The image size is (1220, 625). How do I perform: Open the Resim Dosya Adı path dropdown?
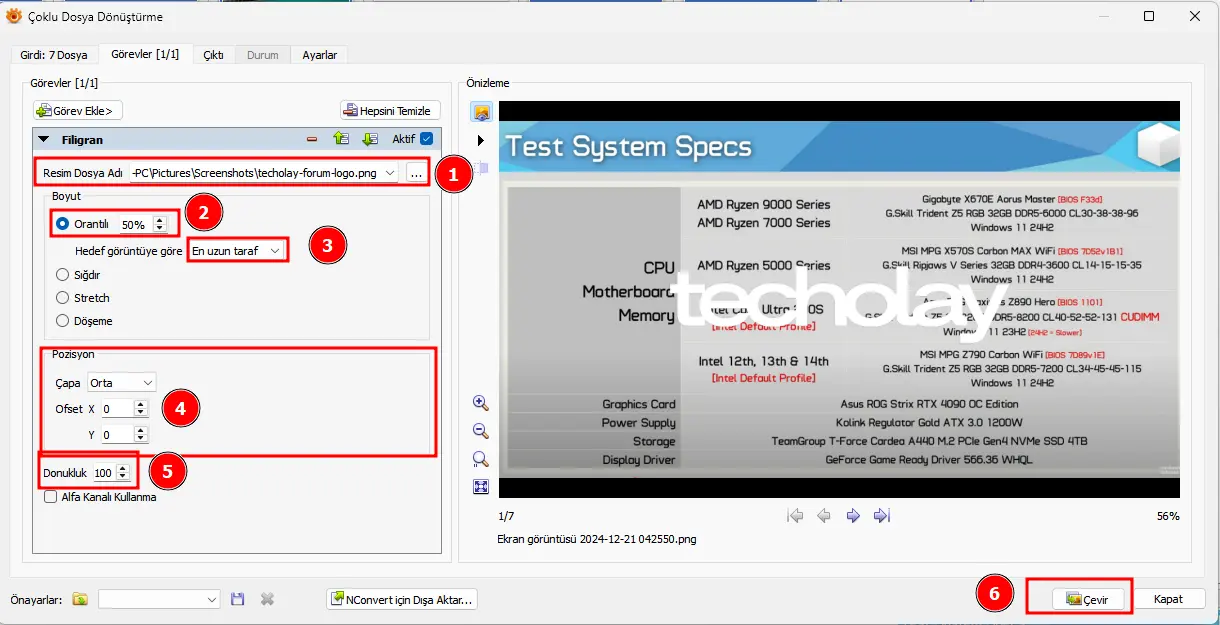pyautogui.click(x=389, y=173)
